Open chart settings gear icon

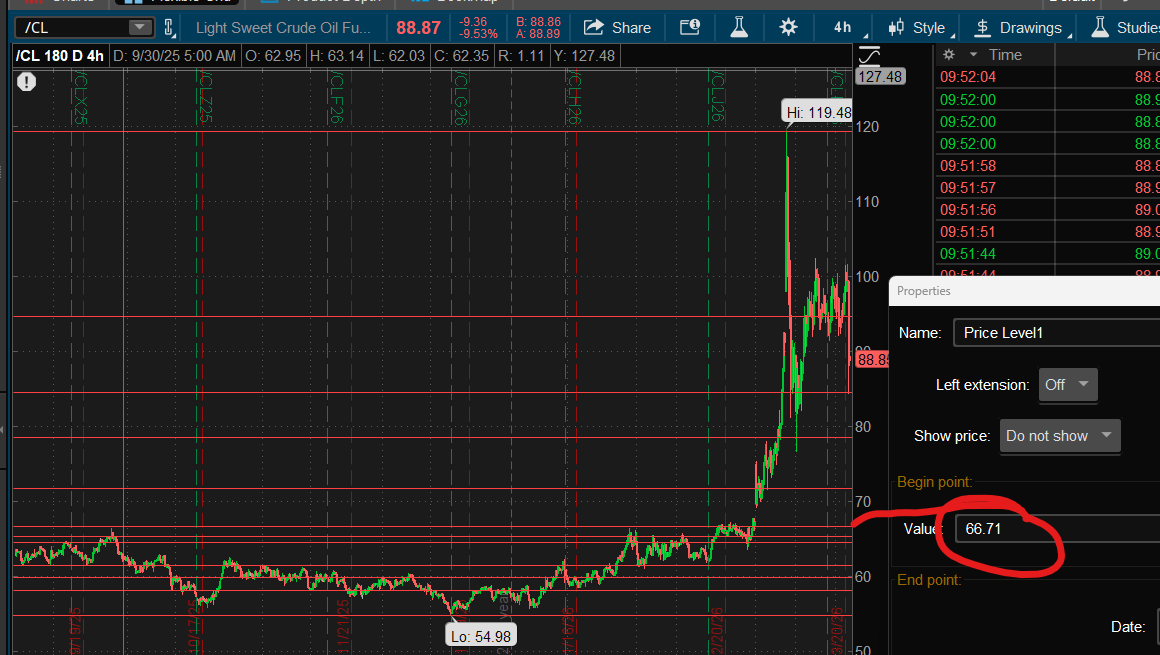(x=789, y=27)
